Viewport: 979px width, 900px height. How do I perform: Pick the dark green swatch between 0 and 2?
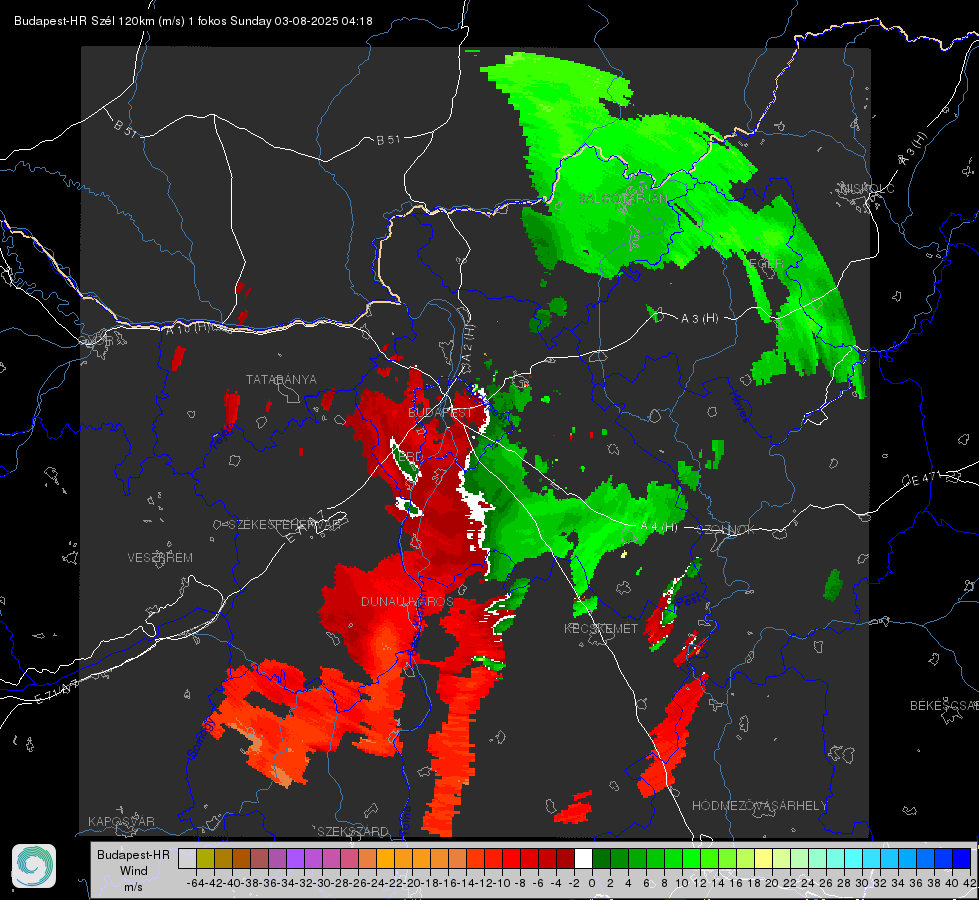(601, 859)
